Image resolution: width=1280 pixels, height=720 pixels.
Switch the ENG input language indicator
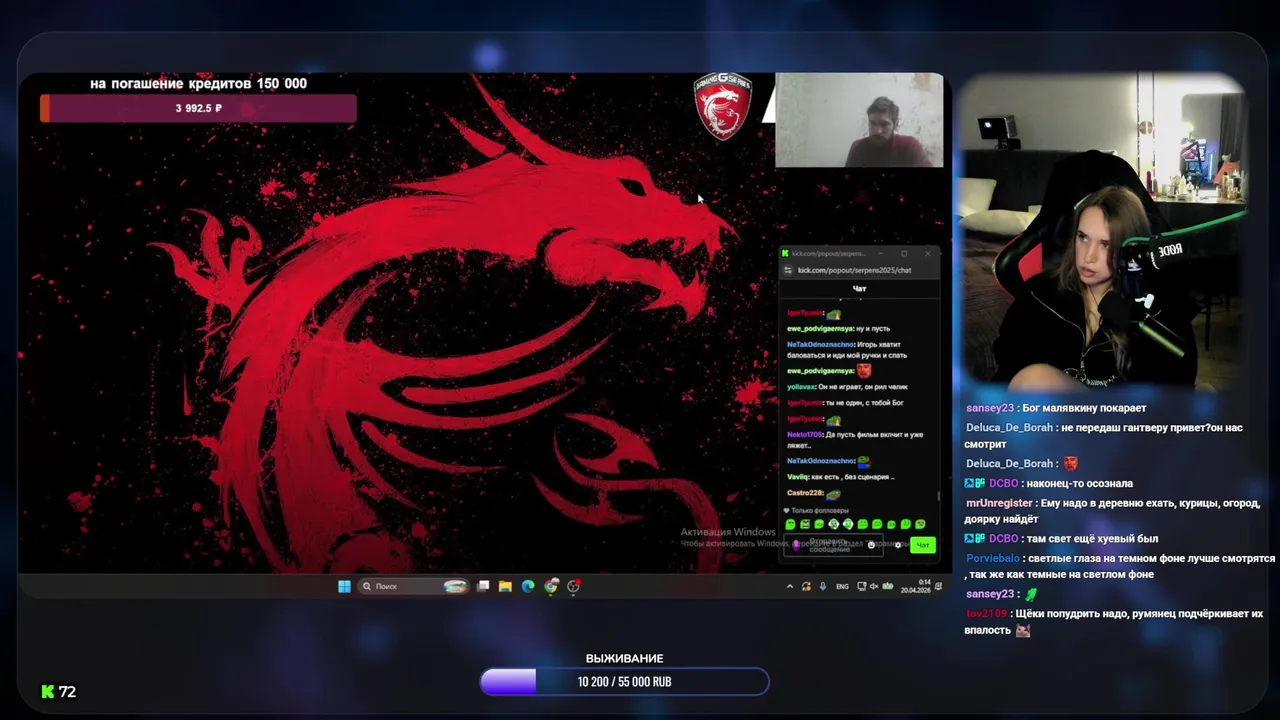coord(842,587)
